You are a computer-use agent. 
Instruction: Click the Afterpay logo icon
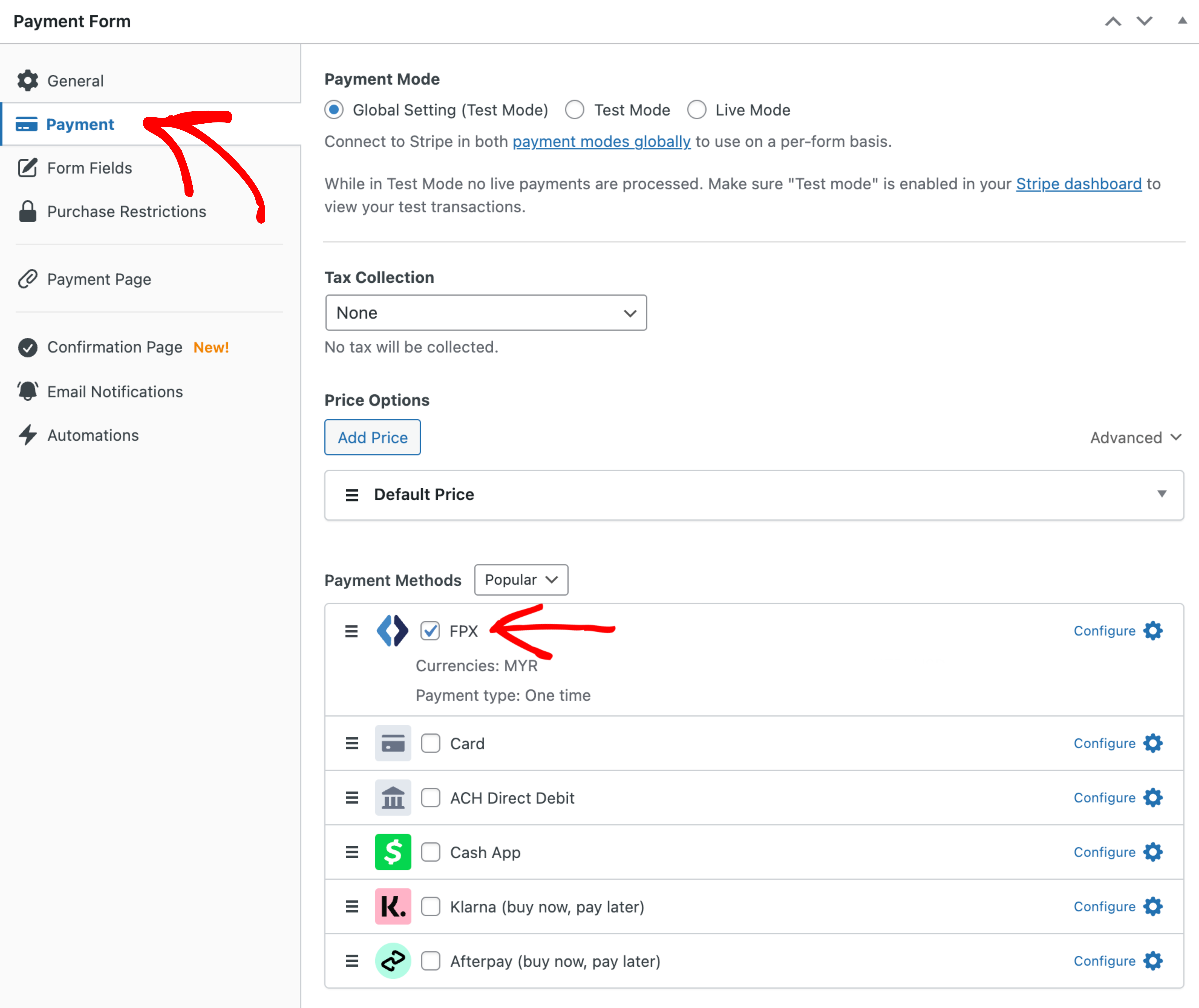[393, 961]
